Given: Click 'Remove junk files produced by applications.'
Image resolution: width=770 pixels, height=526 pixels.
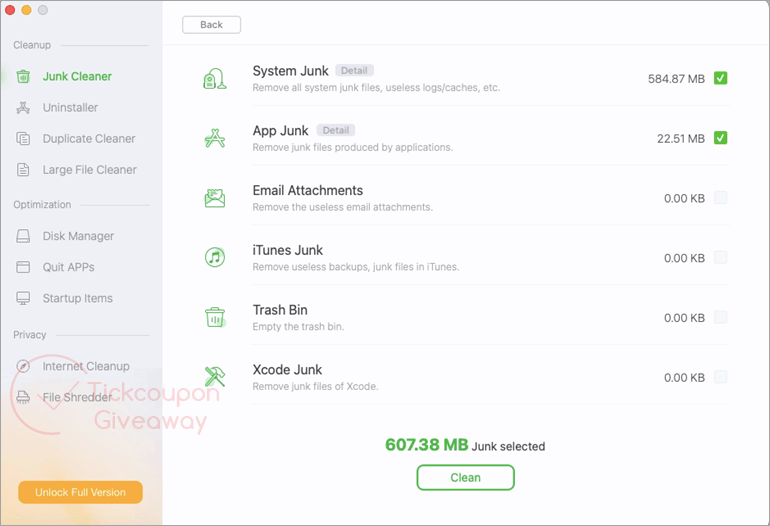Looking at the screenshot, I should [353, 147].
